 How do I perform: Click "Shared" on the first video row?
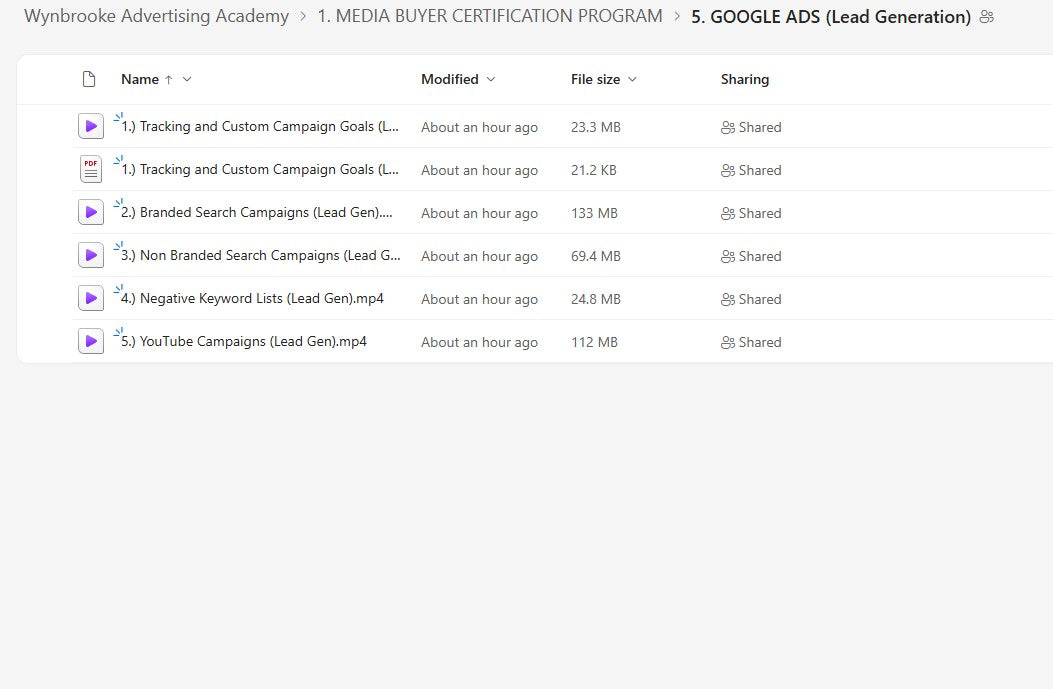761,127
